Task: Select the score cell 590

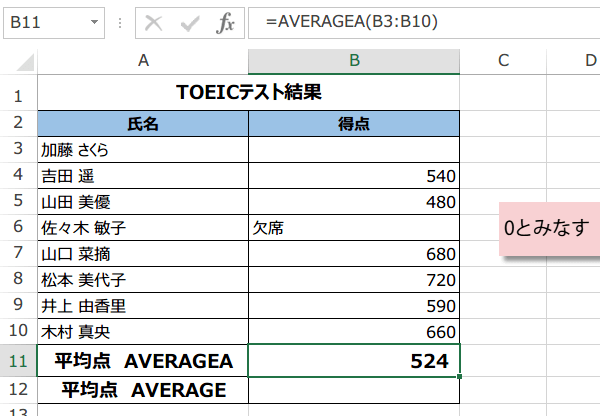Action: (x=354, y=306)
